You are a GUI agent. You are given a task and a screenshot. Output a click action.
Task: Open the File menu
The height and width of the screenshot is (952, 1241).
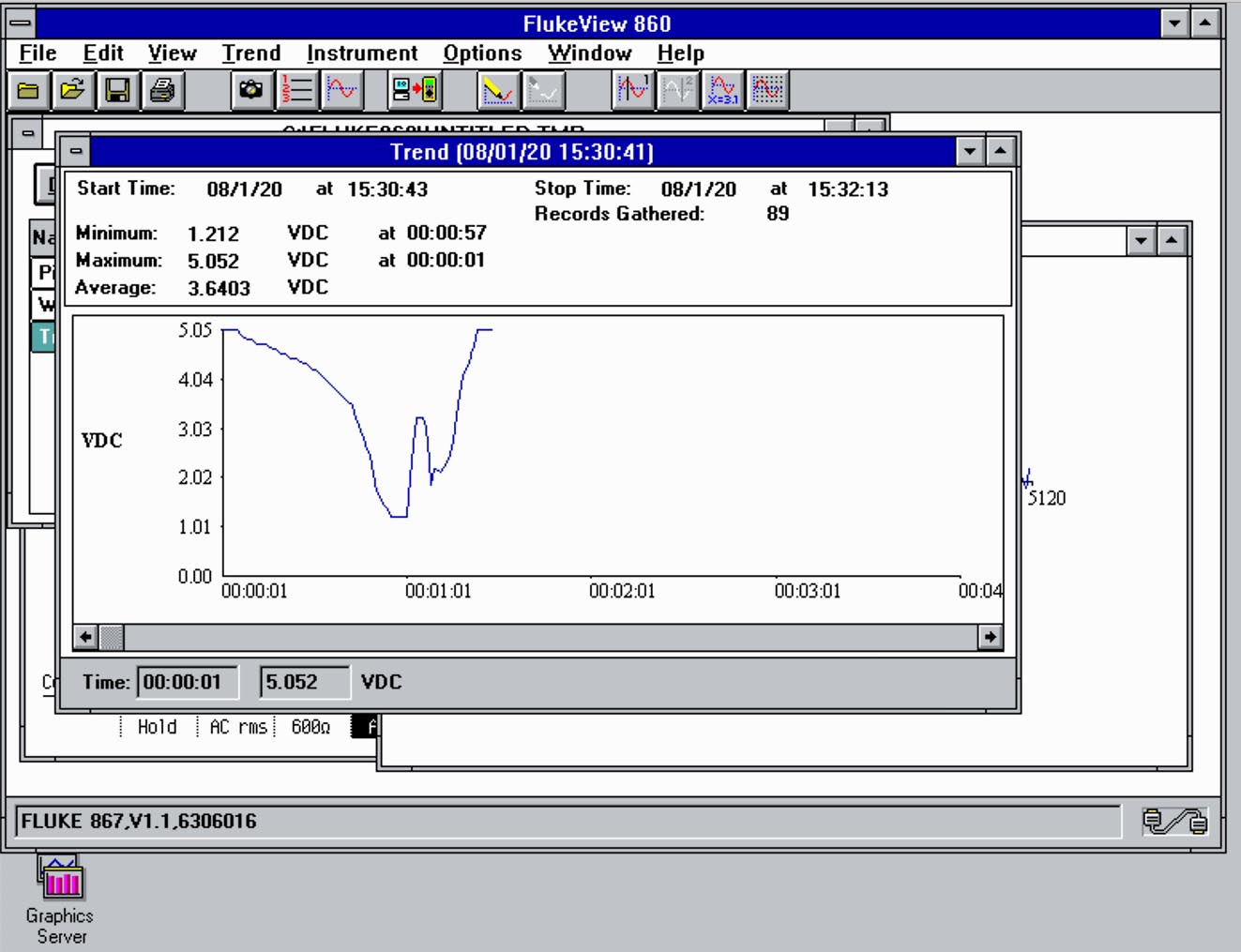coord(38,53)
